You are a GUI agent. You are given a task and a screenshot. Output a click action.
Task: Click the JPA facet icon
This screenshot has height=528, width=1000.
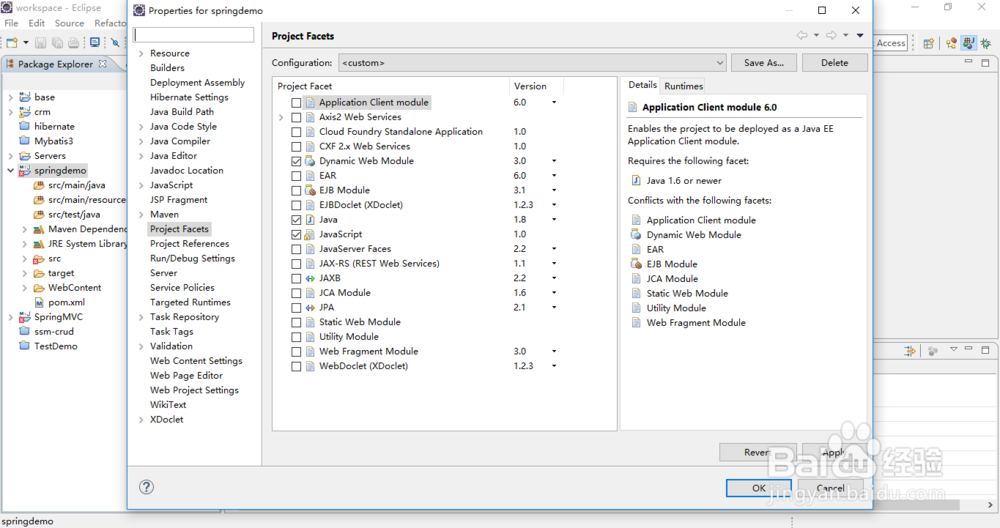click(310, 307)
